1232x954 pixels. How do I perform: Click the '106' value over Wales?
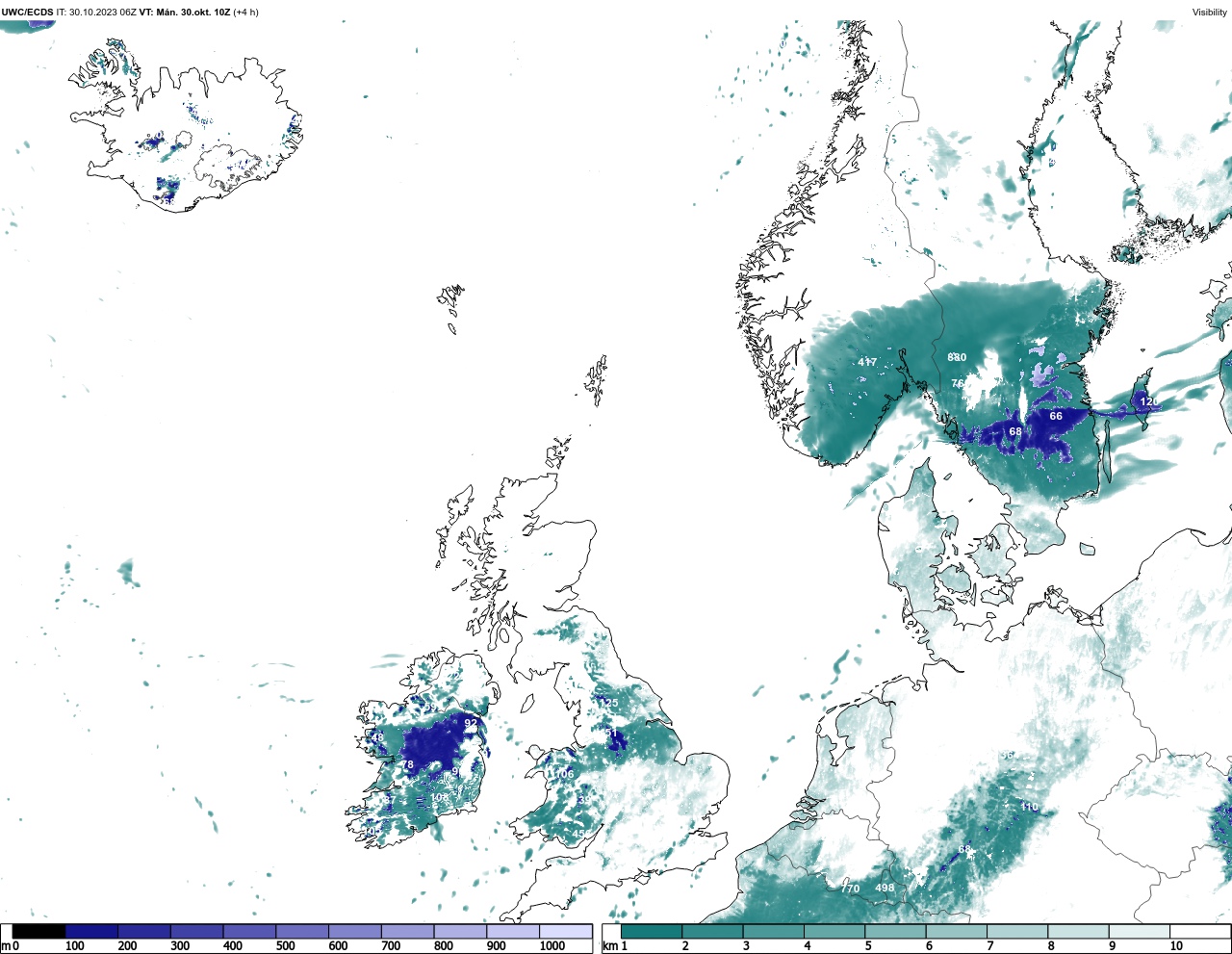point(564,774)
